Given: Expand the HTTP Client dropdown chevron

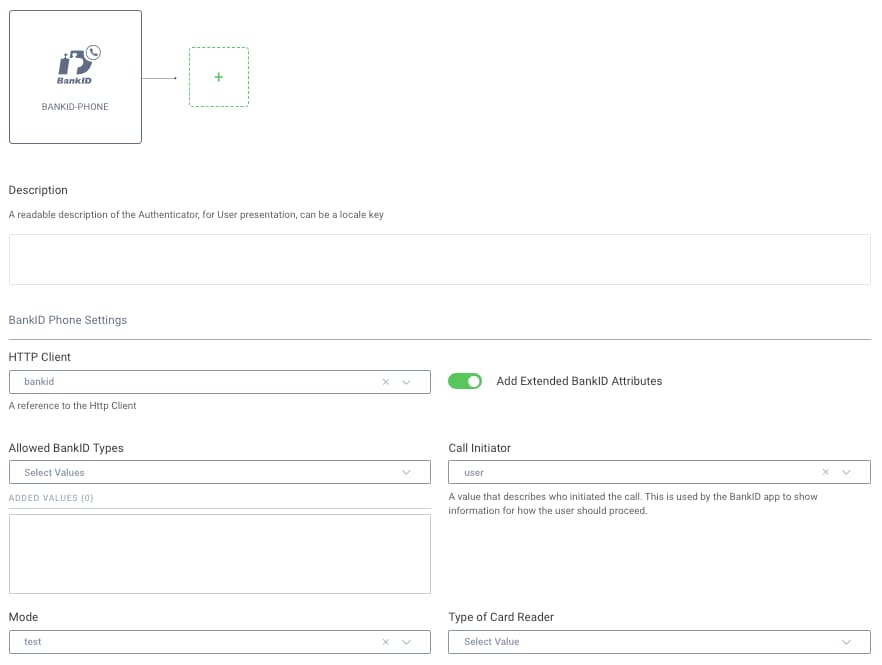Looking at the screenshot, I should [x=407, y=382].
